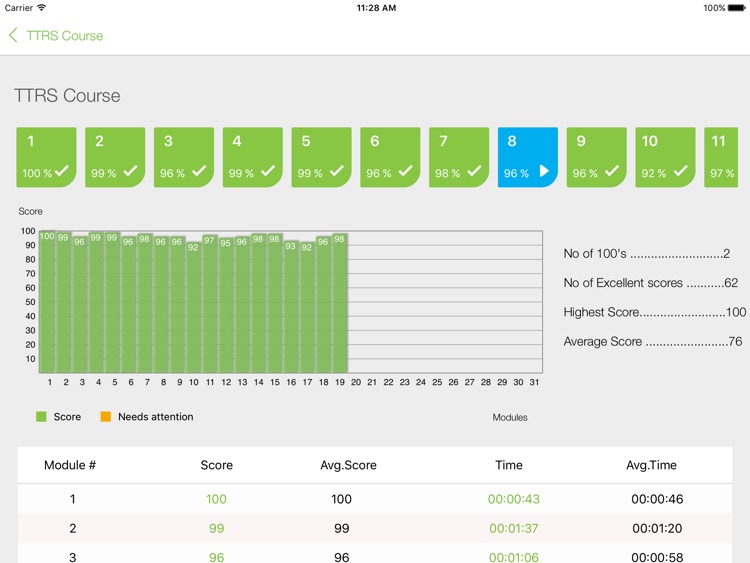The image size is (750, 563).
Task: Click checkmark icon on module 7 tile
Action: tap(474, 171)
